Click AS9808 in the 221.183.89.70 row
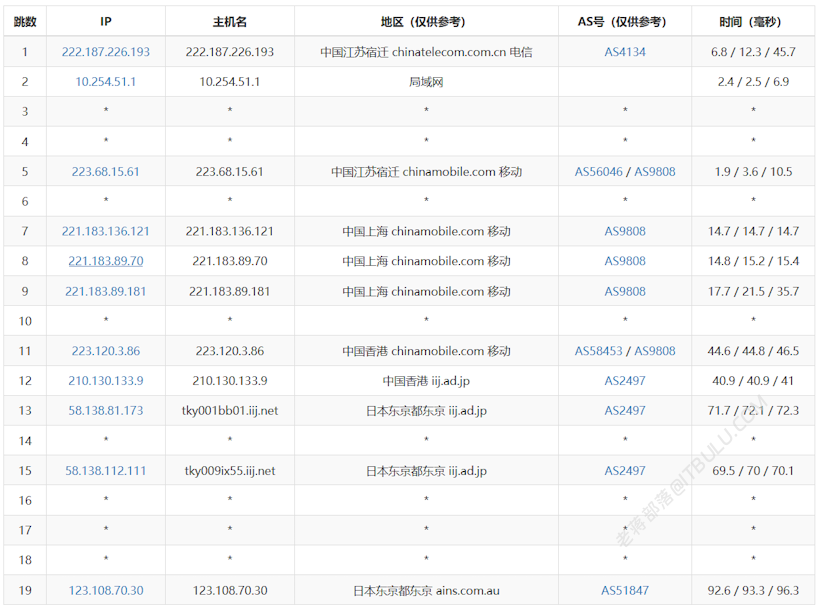The width and height of the screenshot is (820, 613). pos(625,261)
